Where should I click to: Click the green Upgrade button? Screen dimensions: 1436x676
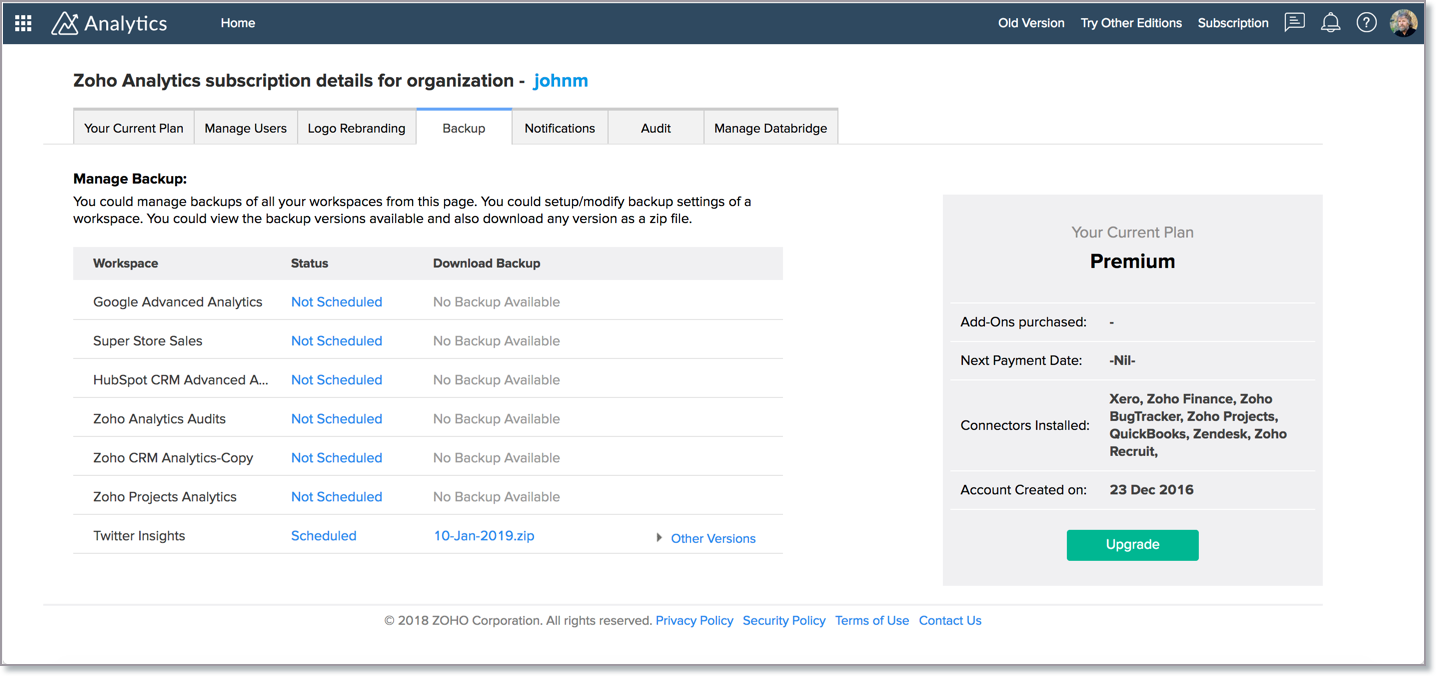pos(1132,545)
